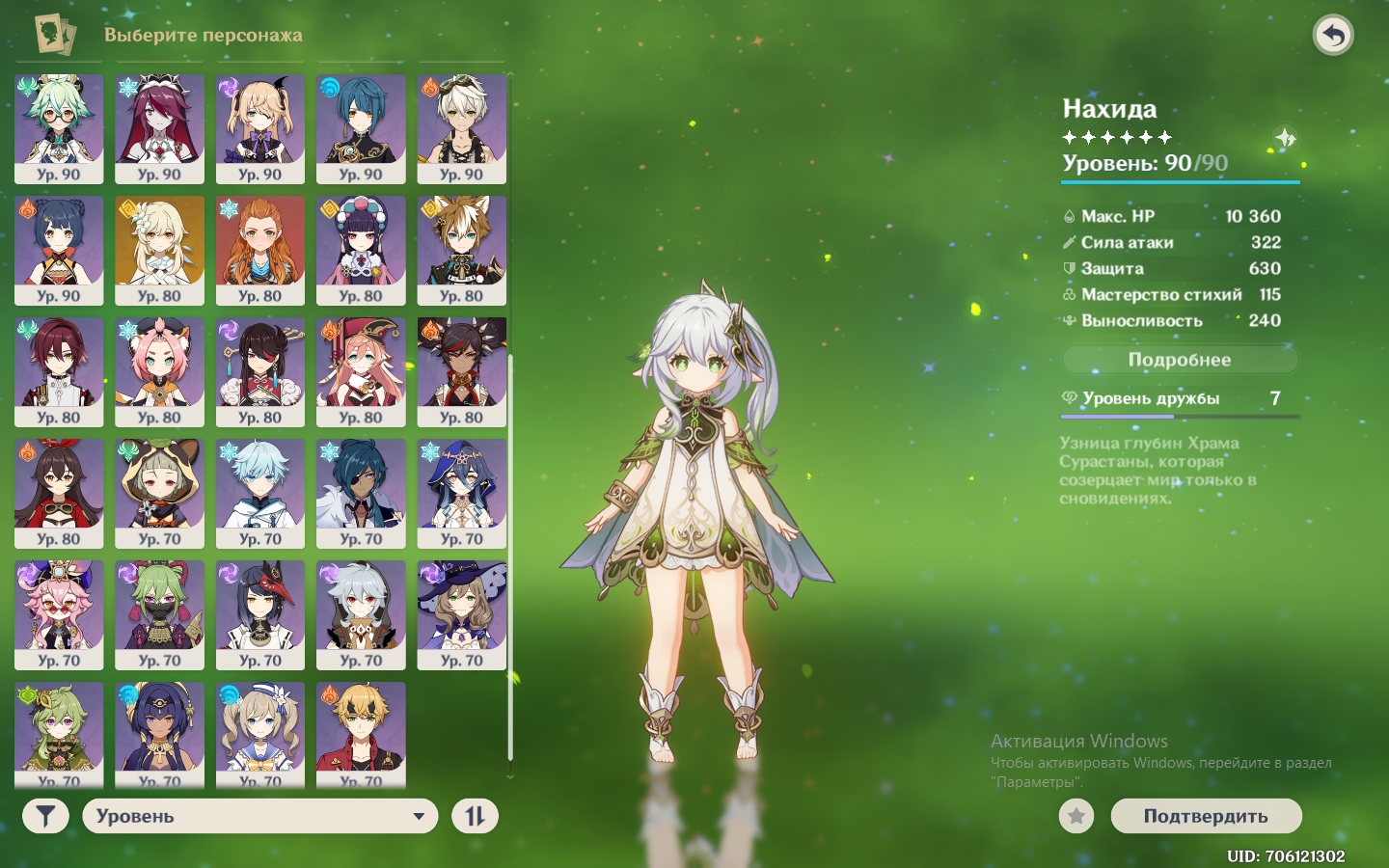Choose Fischl, blonde girl with eyepatch
Screen dimensions: 1389x868
[x=260, y=129]
